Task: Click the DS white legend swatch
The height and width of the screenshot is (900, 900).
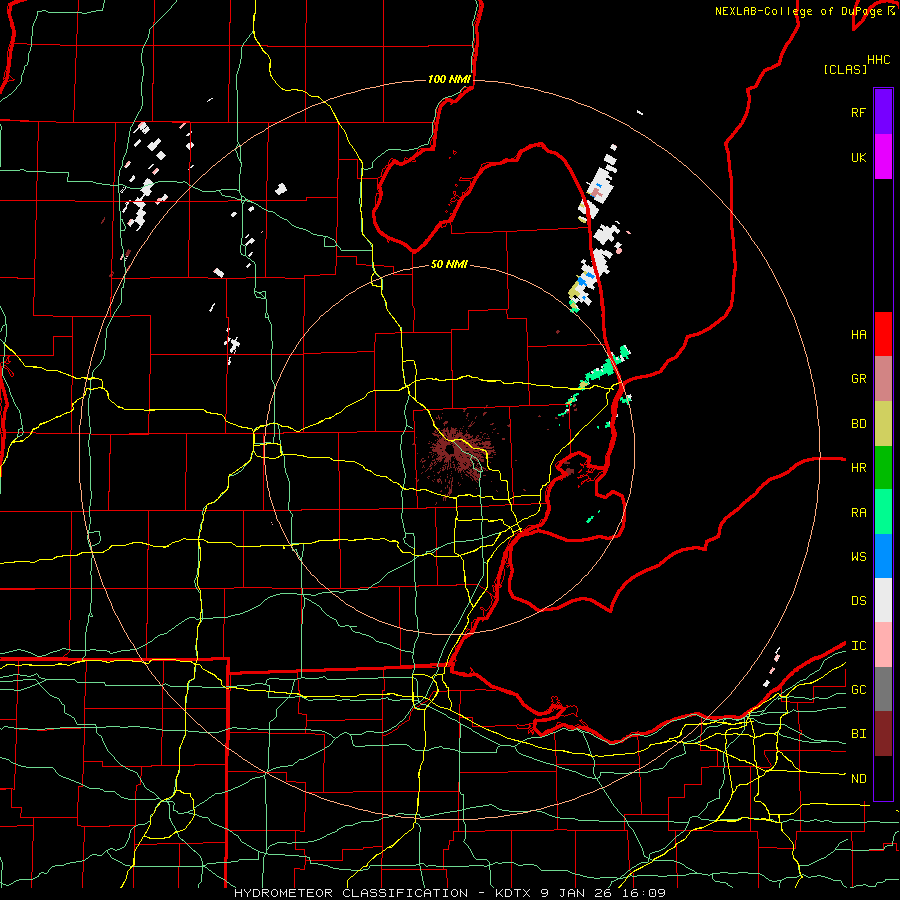Action: tap(883, 600)
